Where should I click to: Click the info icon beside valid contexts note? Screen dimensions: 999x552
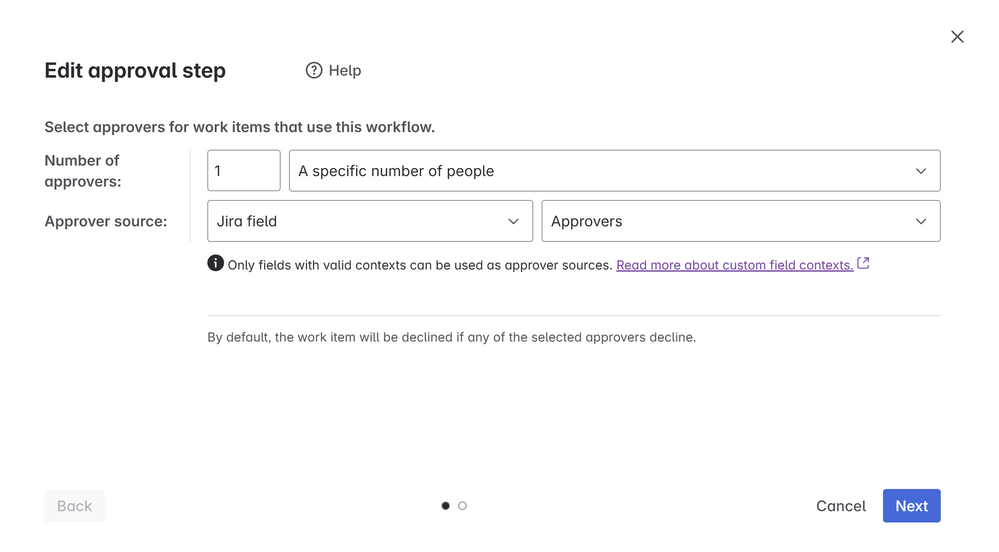[x=215, y=263]
